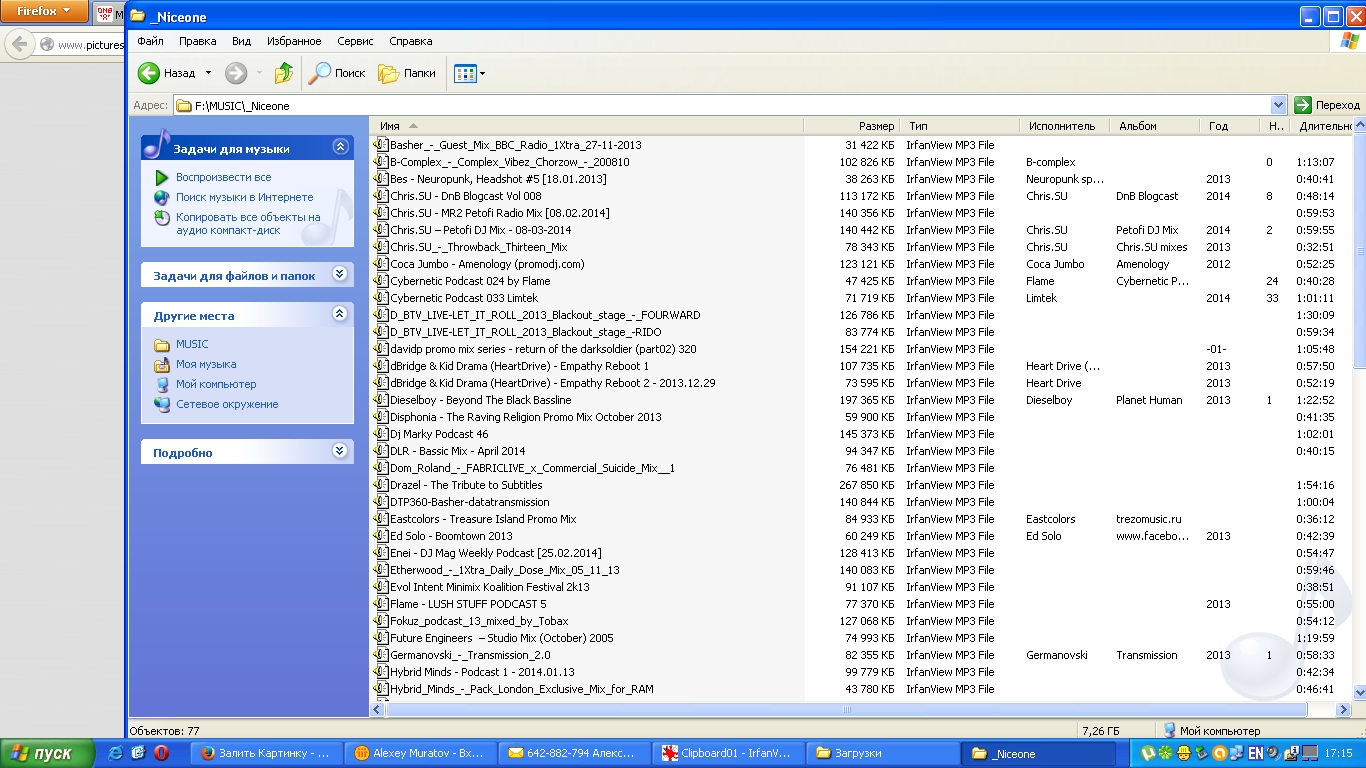
Task: Open 'Мой компьютер' in Other Places
Action: click(x=216, y=384)
